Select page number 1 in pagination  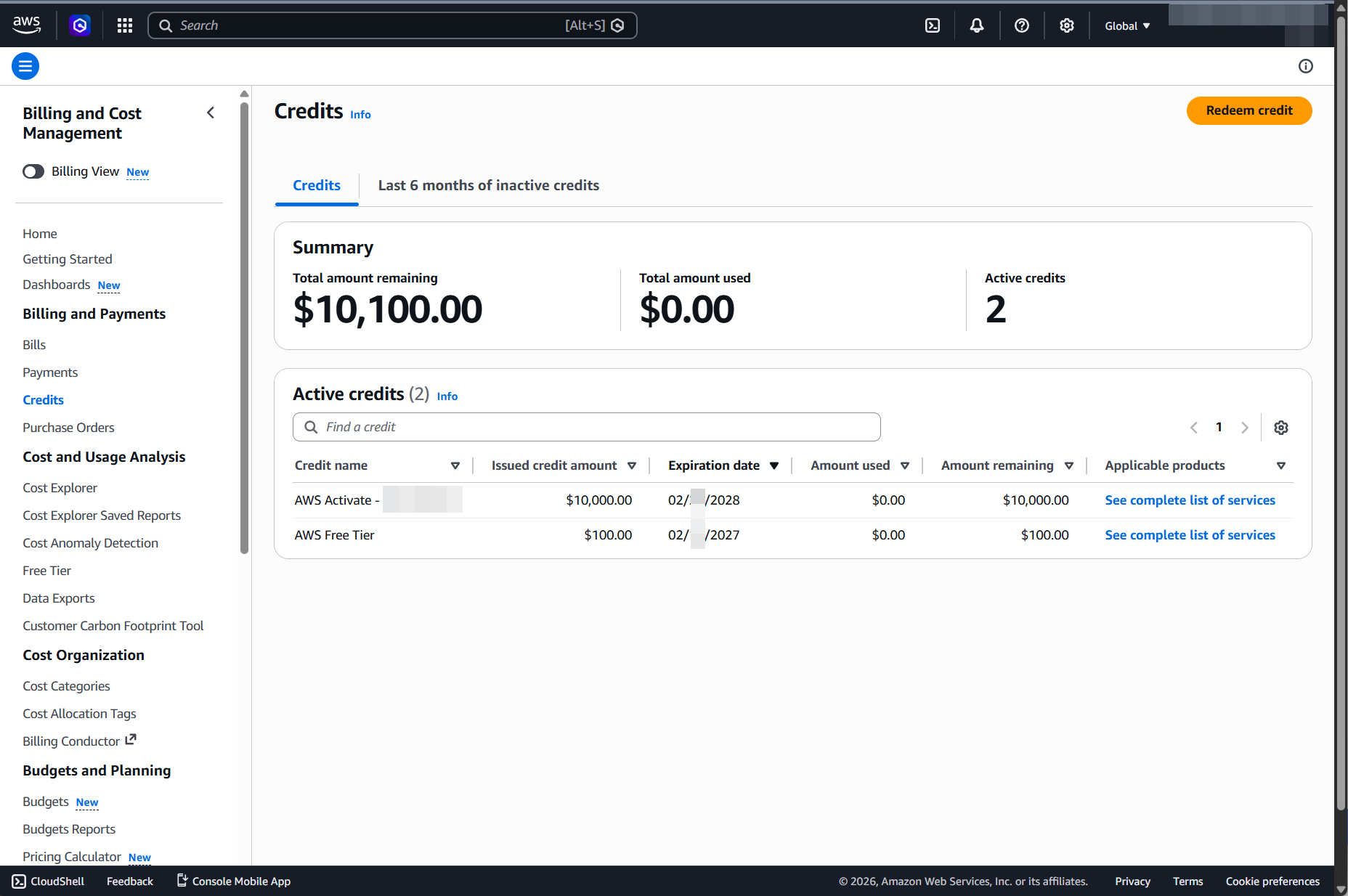tap(1219, 427)
